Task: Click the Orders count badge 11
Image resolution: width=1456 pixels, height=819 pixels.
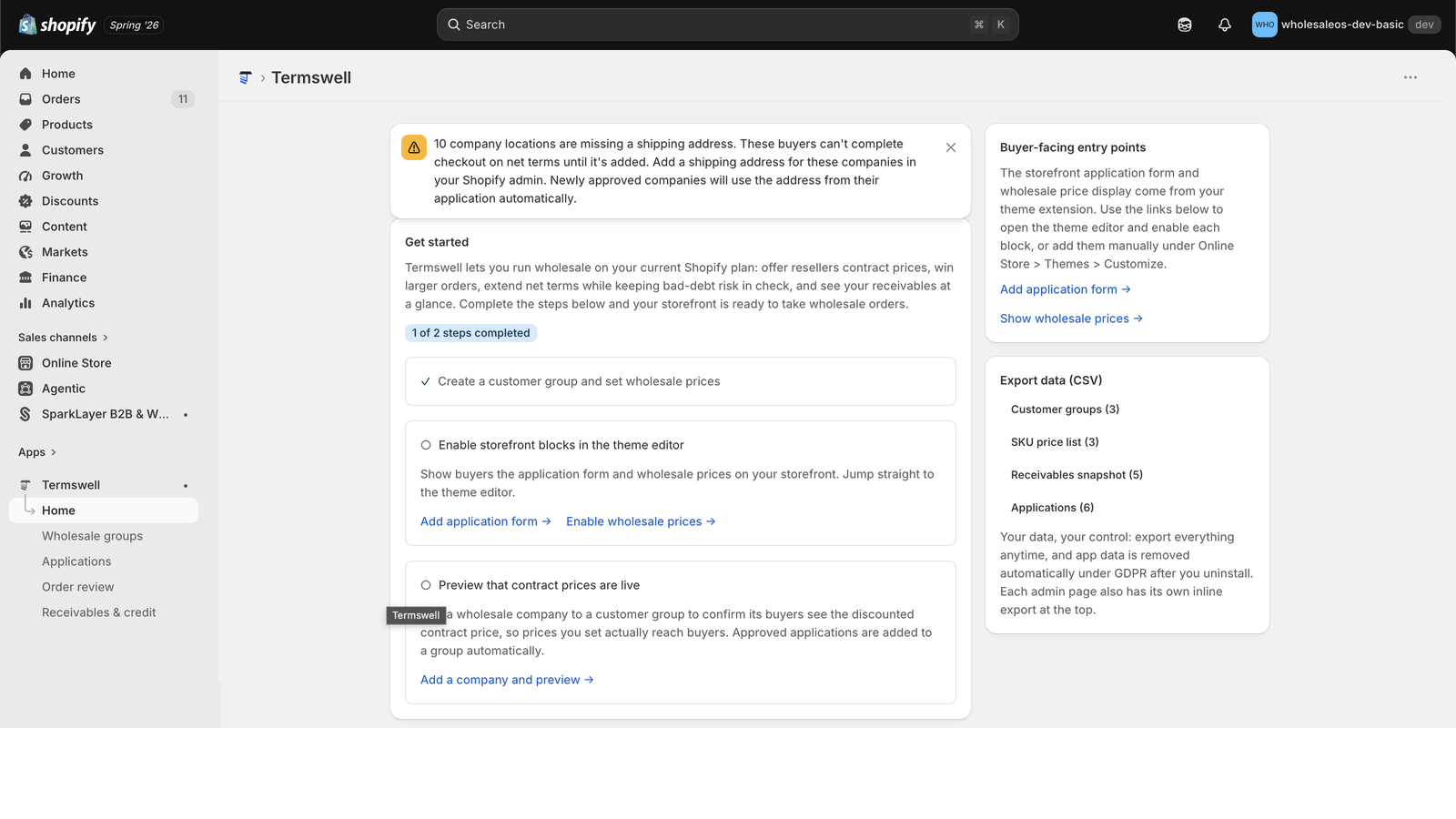Action: [x=183, y=99]
